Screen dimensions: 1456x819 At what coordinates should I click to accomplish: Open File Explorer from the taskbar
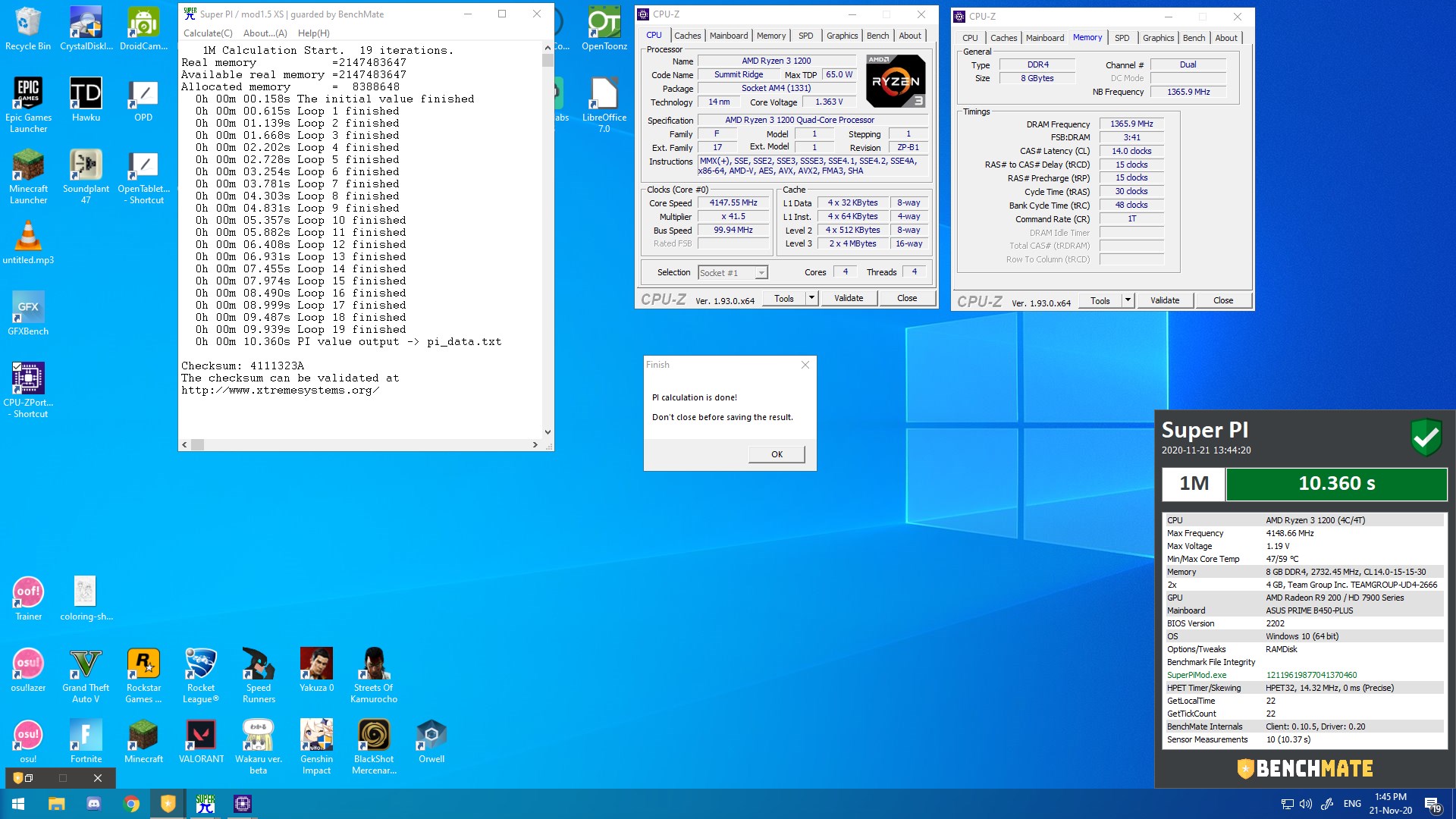(x=57, y=804)
